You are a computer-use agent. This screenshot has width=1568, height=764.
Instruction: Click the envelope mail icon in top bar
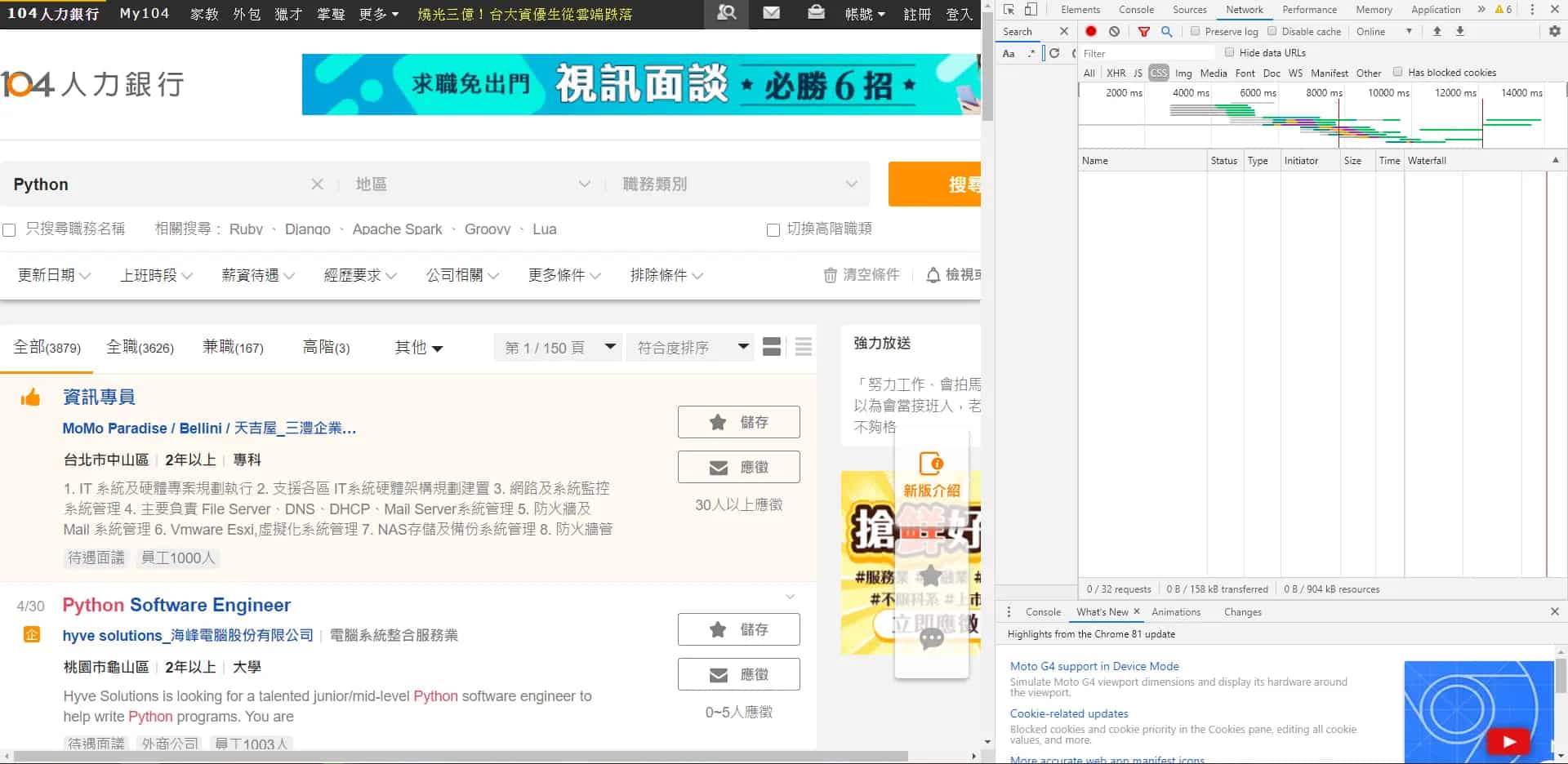click(771, 13)
